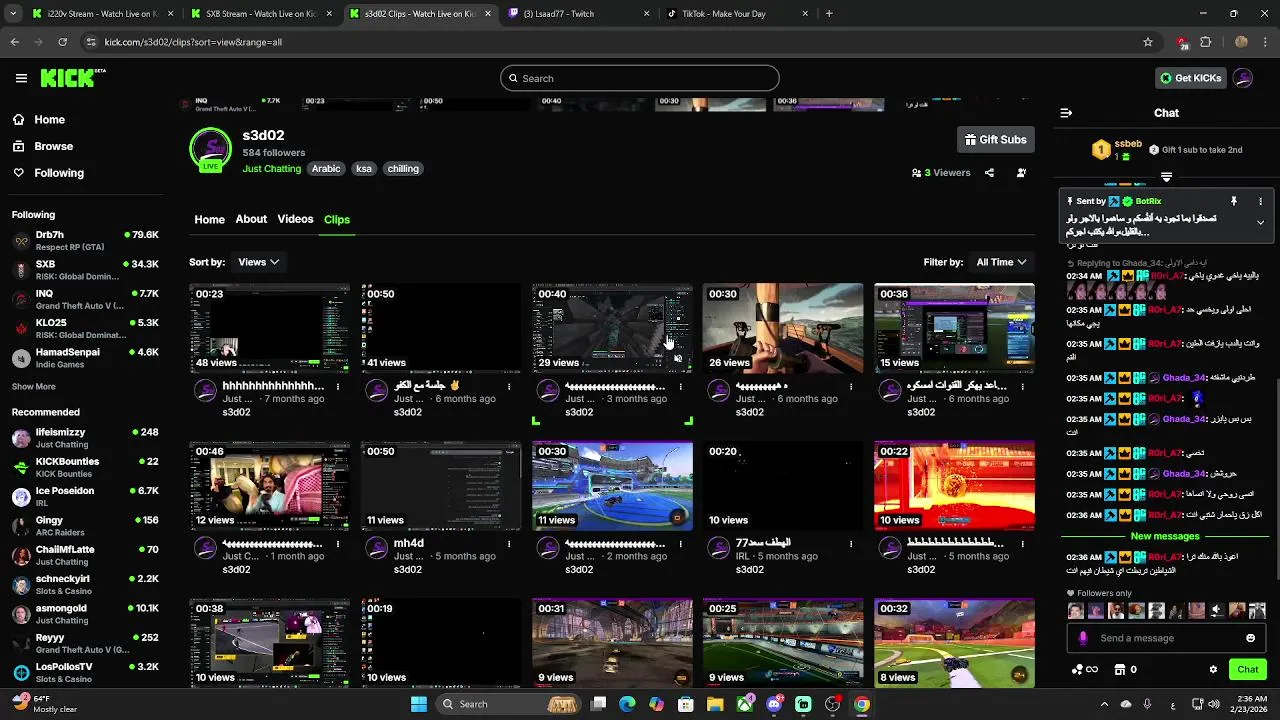Click the Send a message input
1280x720 pixels.
[1166, 638]
